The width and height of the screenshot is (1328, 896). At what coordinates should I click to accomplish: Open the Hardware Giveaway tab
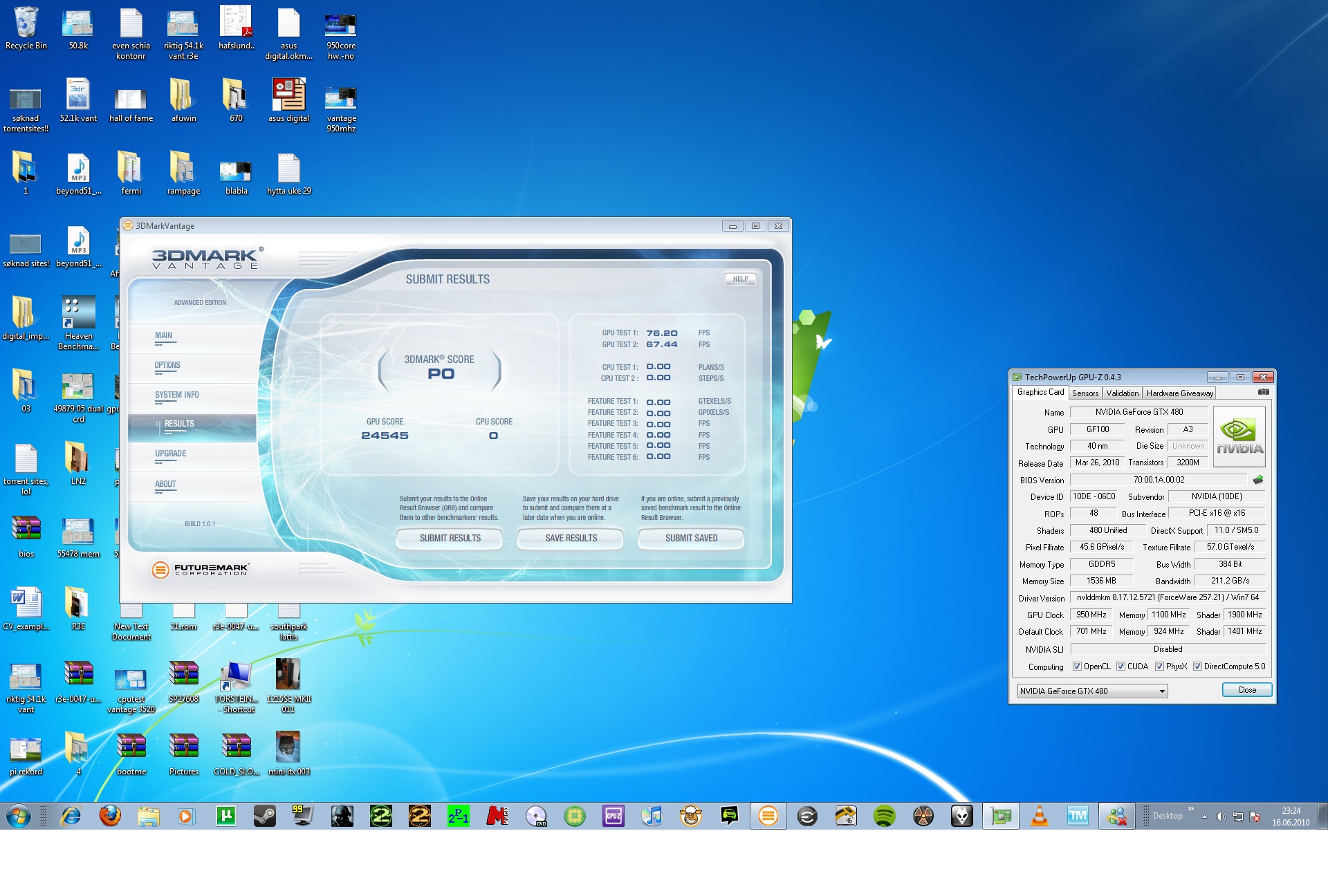1180,393
